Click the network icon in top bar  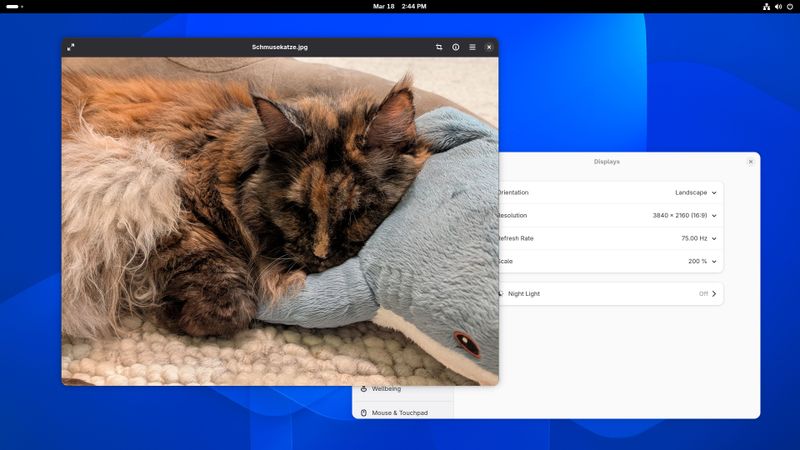[x=766, y=7]
